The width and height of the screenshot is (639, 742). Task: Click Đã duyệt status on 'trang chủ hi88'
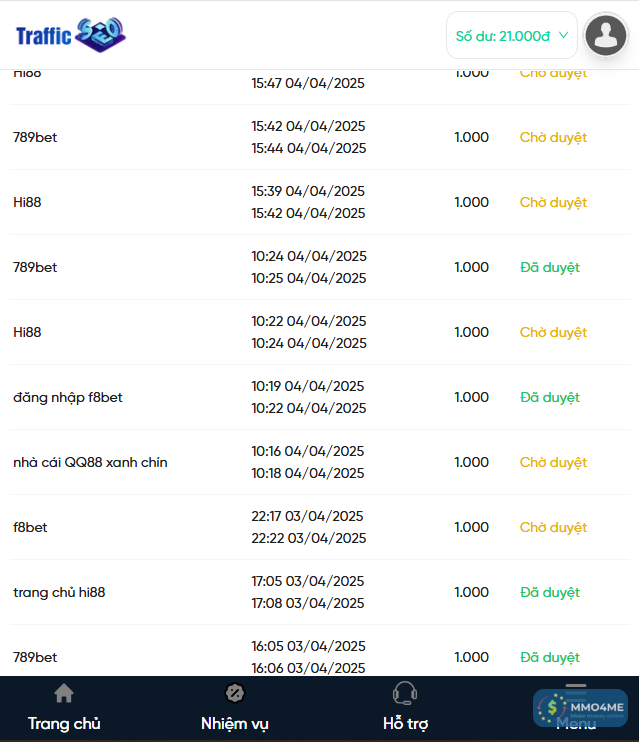coord(550,593)
